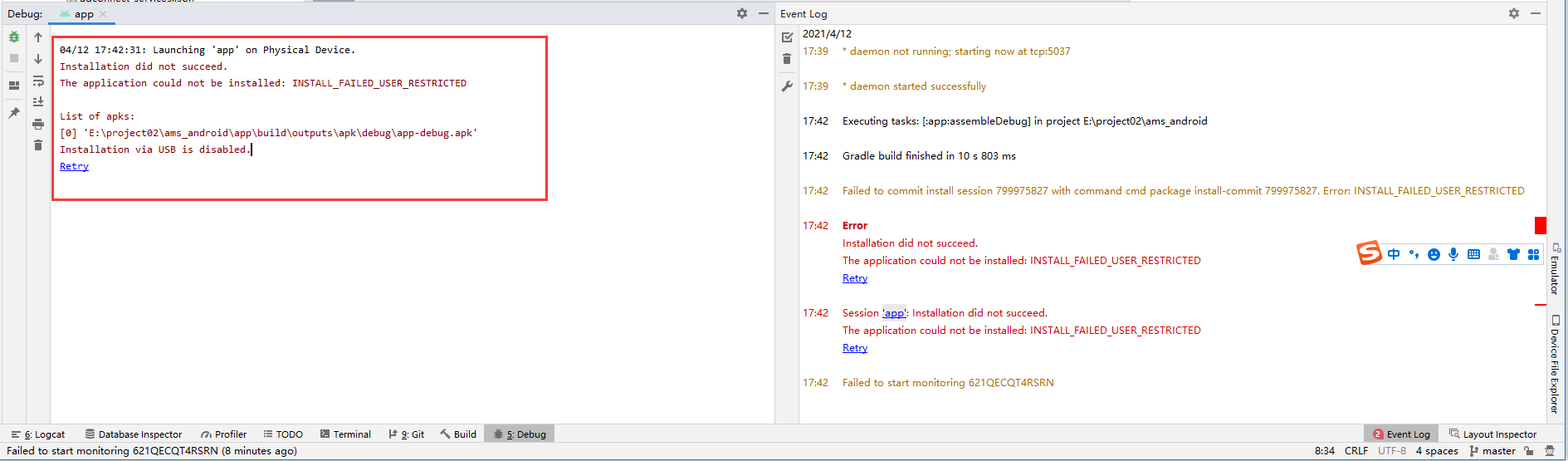Click Retry under Session 'app' entry
1568x461 pixels.
(x=855, y=348)
